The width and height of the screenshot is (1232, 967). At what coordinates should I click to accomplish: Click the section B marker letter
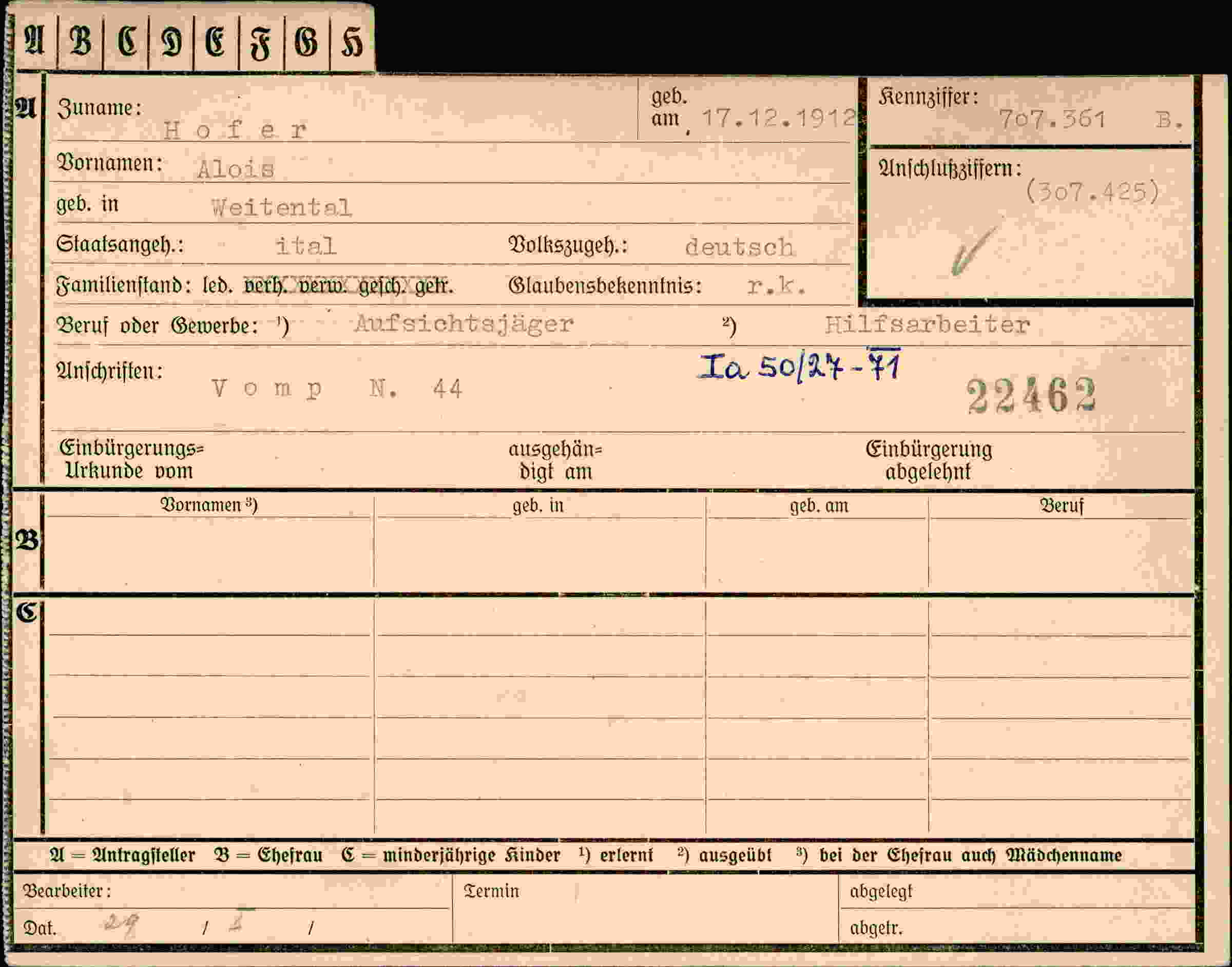click(27, 540)
